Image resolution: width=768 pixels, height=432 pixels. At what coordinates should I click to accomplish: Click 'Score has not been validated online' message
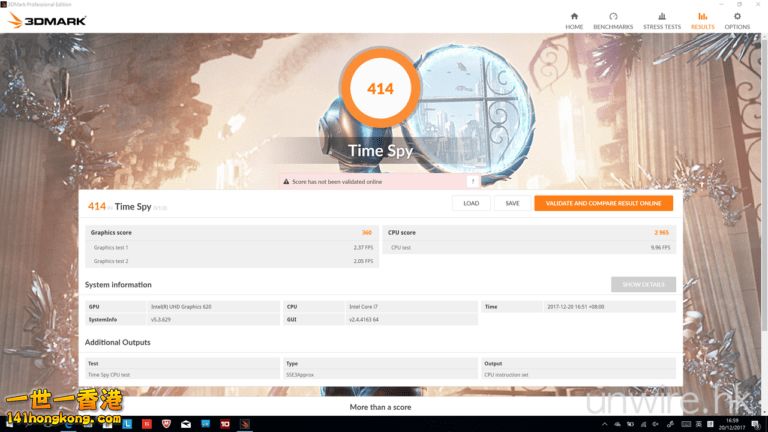(x=337, y=182)
